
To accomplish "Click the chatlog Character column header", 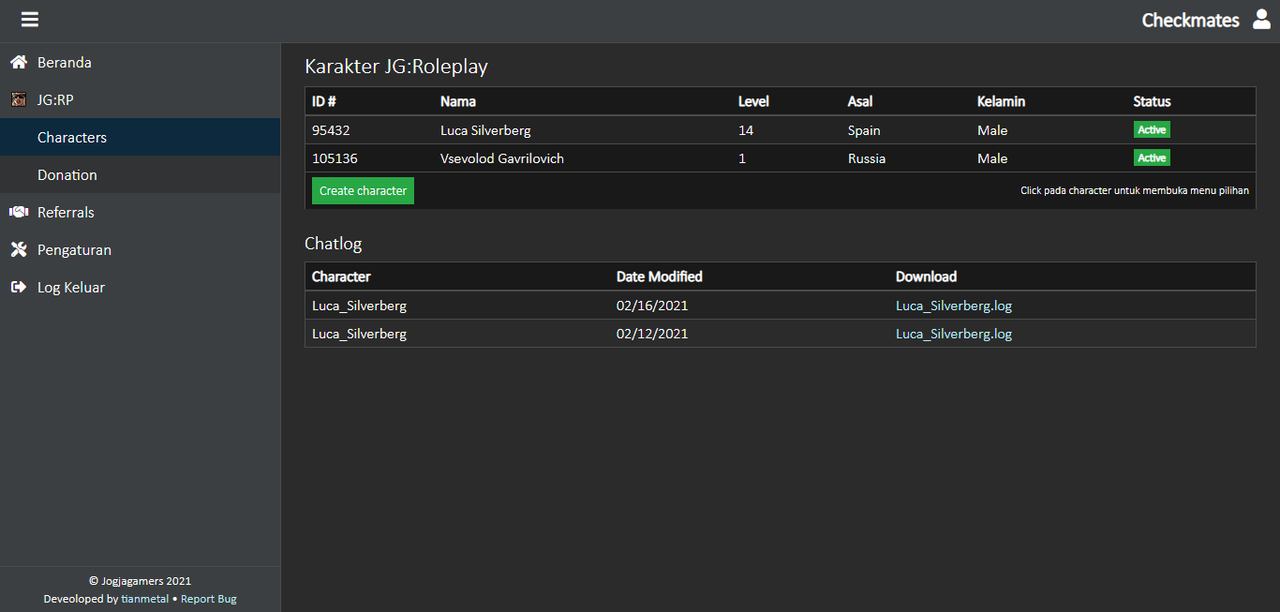I will pyautogui.click(x=341, y=277).
